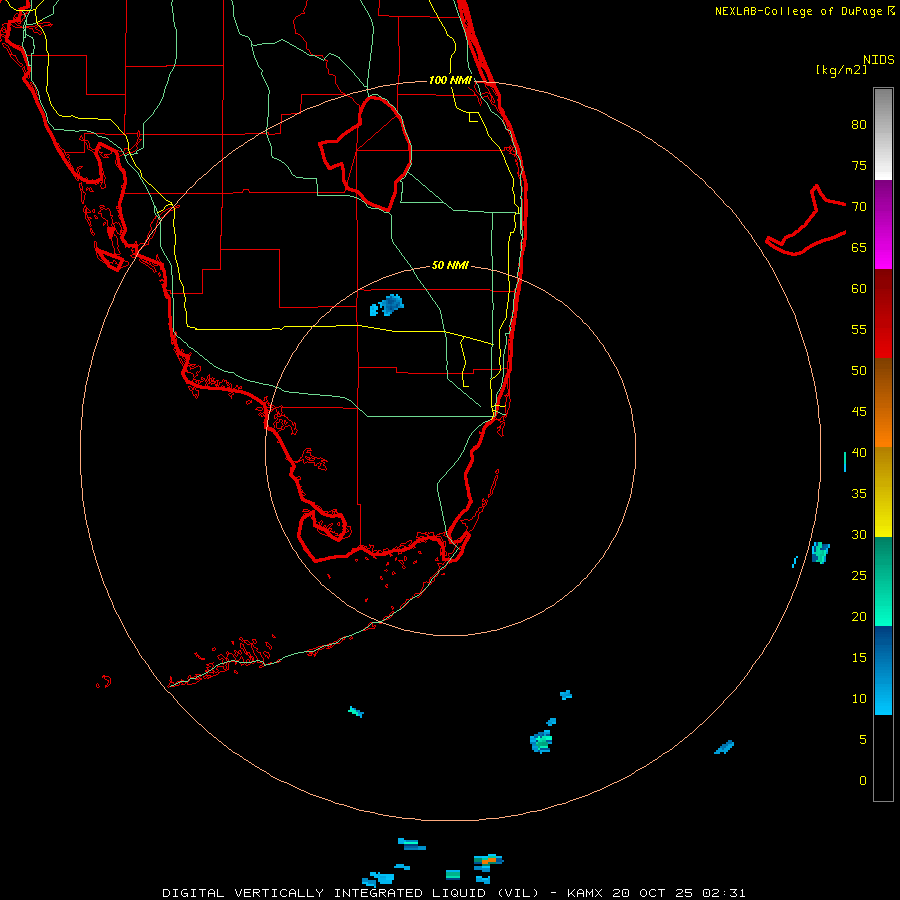
Task: Pick the green segment of the color scale
Action: click(883, 581)
